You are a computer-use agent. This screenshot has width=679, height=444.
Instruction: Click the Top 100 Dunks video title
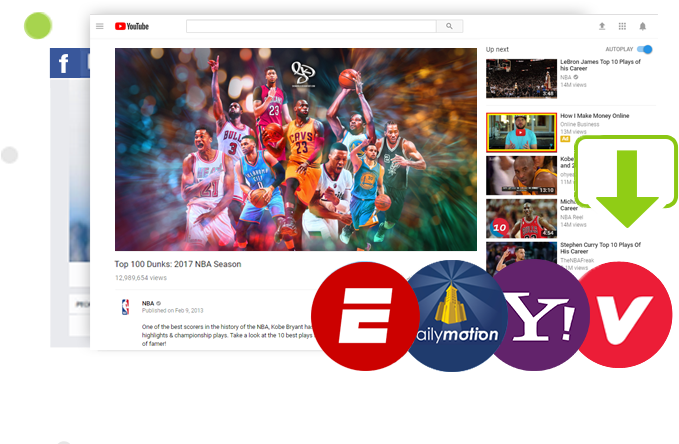click(178, 264)
